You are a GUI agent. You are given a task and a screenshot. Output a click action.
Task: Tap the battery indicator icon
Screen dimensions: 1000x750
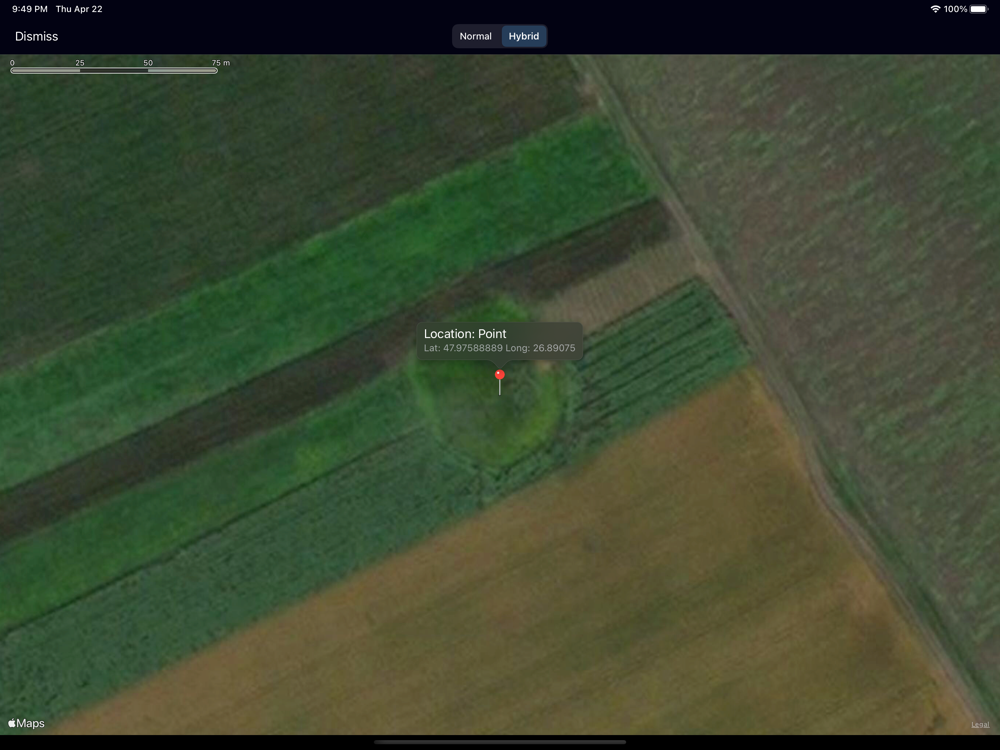click(979, 9)
